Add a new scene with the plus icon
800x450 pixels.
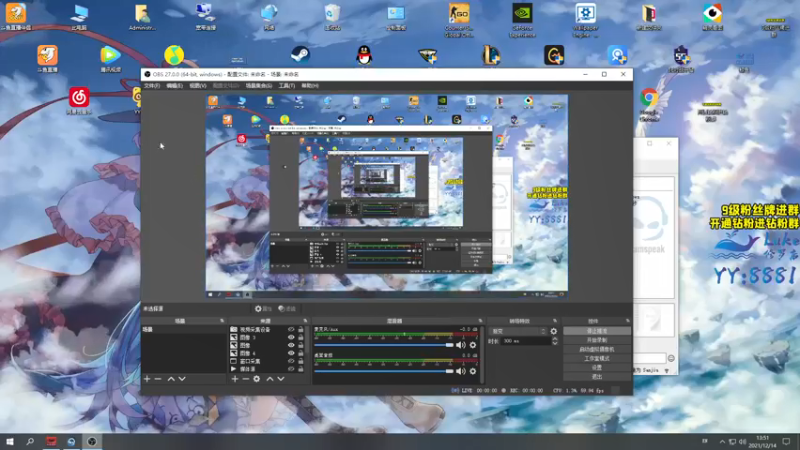pos(147,379)
